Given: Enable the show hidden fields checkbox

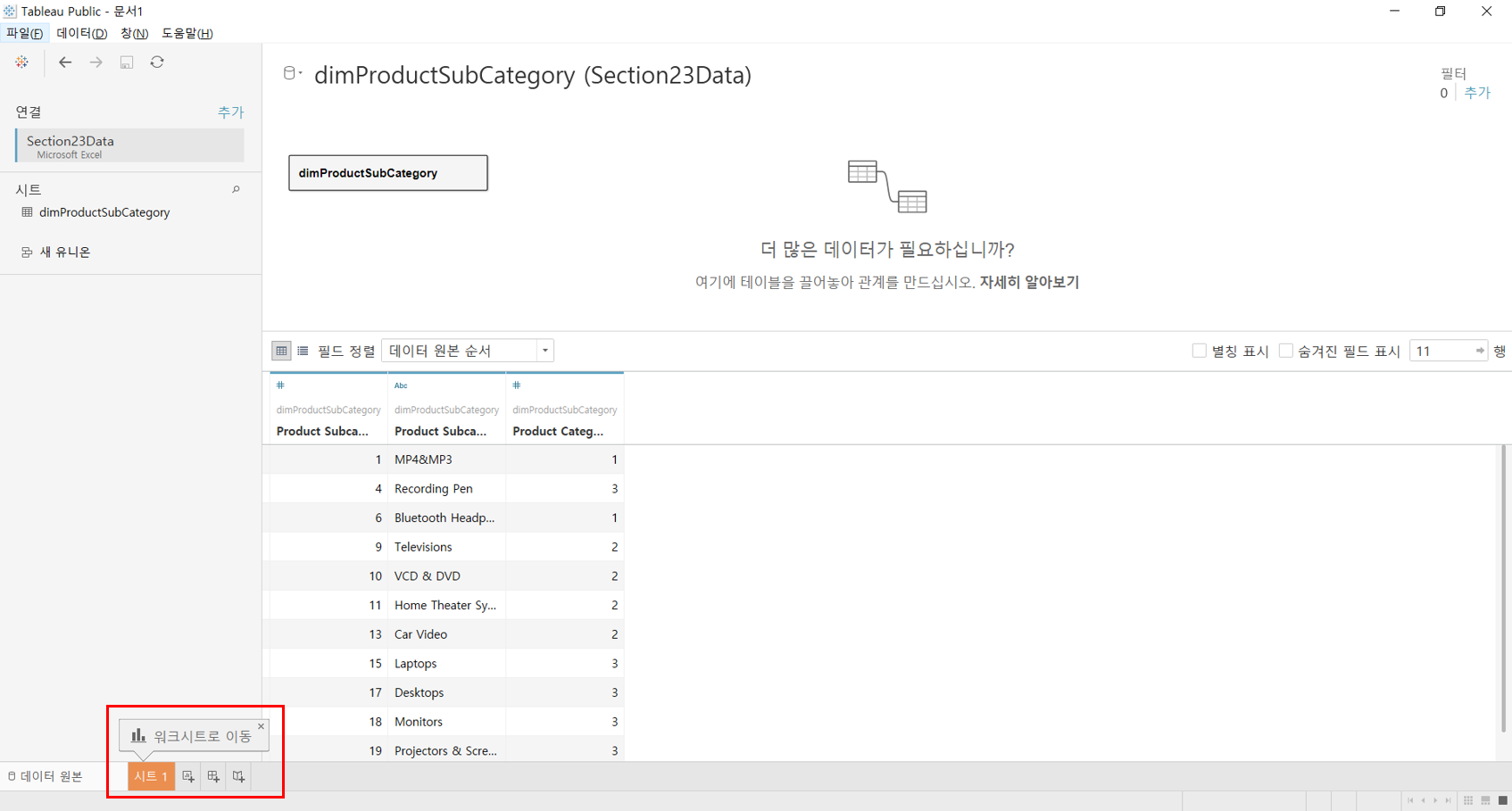Looking at the screenshot, I should pos(1285,351).
